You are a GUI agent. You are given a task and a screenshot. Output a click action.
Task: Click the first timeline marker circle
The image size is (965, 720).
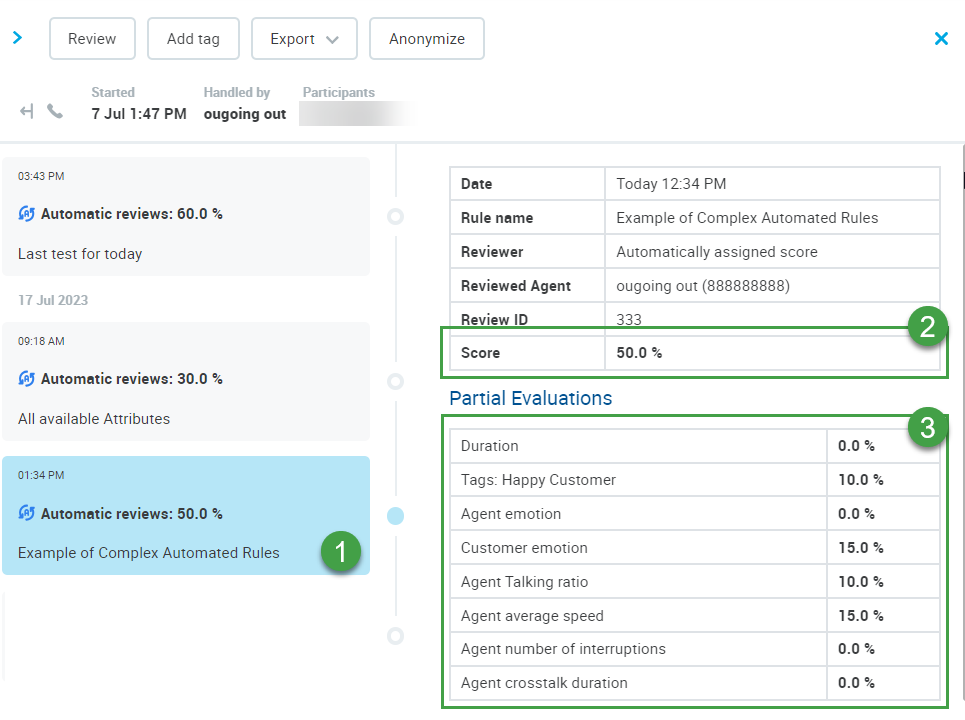point(396,216)
